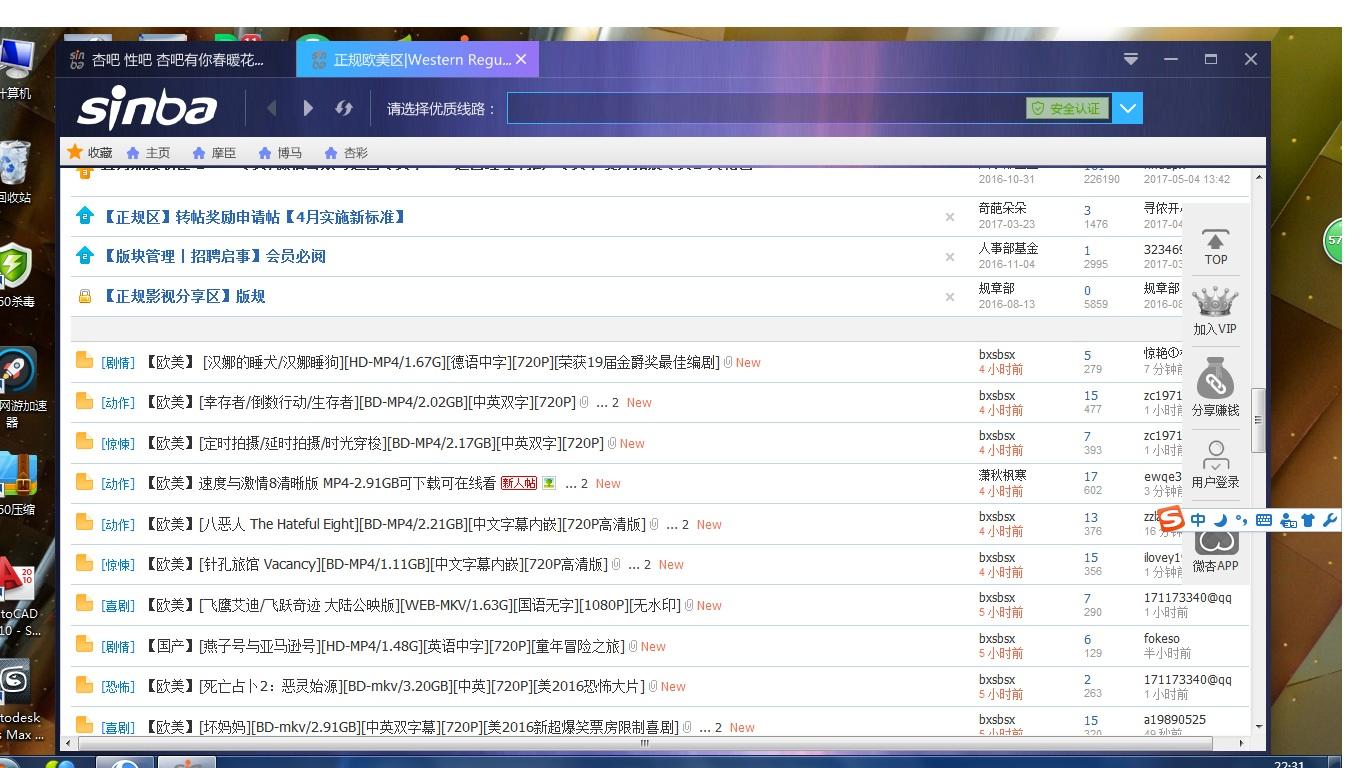
Task: Toggle the IME punctuation mode icon
Action: coord(1241,520)
